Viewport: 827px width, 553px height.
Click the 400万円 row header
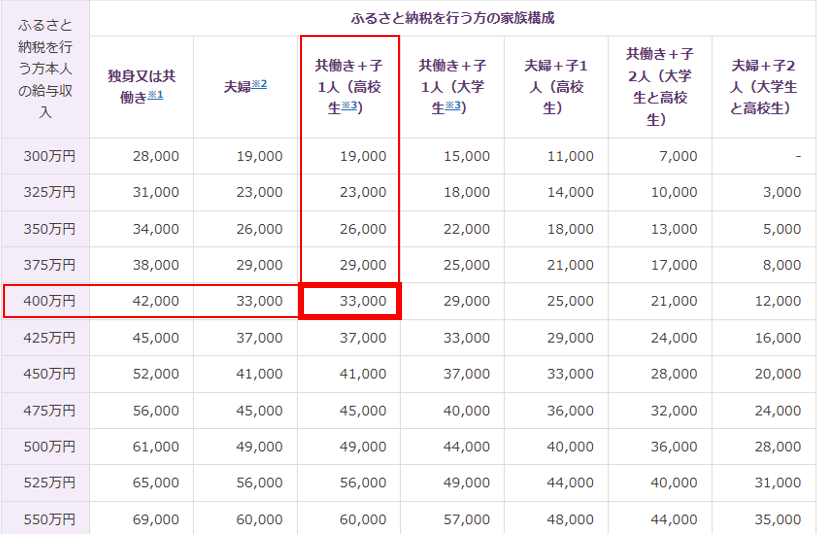[48, 301]
